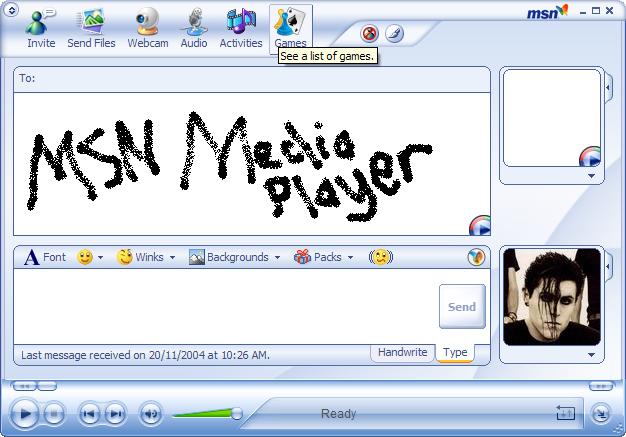Open the dropdown below your display picture
Image resolution: width=626 pixels, height=437 pixels.
pos(591,355)
